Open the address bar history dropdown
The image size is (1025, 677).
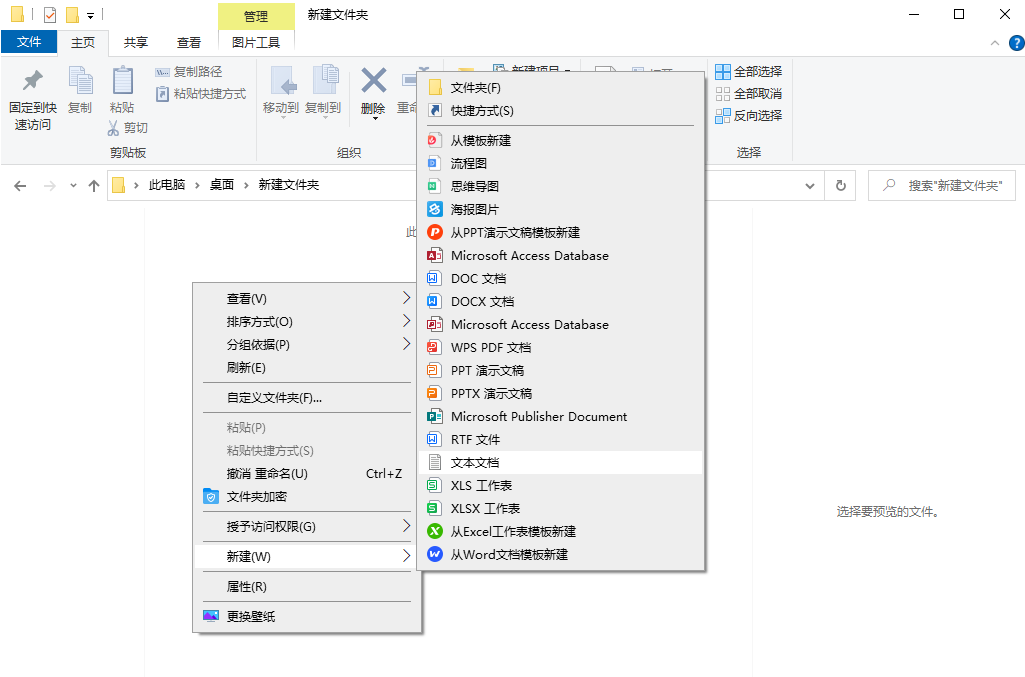(810, 186)
